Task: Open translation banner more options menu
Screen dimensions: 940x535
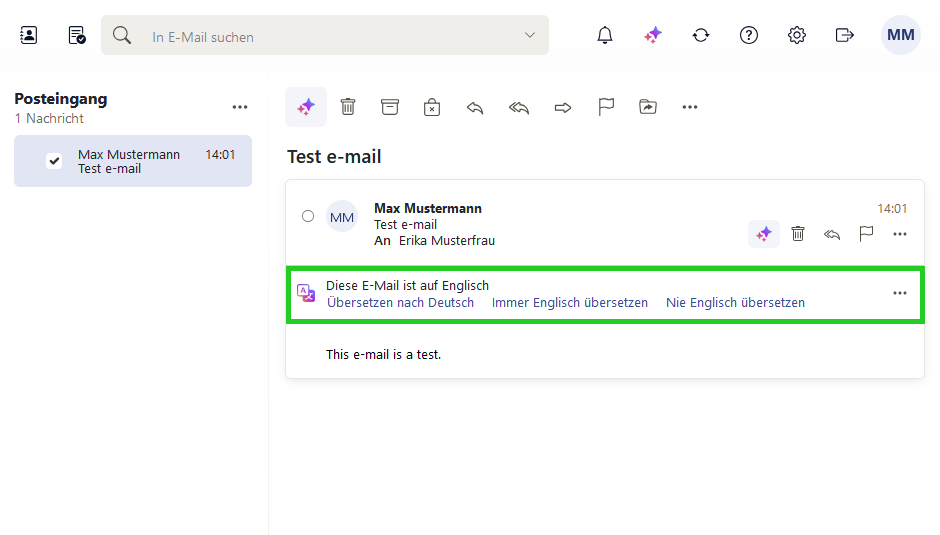Action: pyautogui.click(x=900, y=293)
